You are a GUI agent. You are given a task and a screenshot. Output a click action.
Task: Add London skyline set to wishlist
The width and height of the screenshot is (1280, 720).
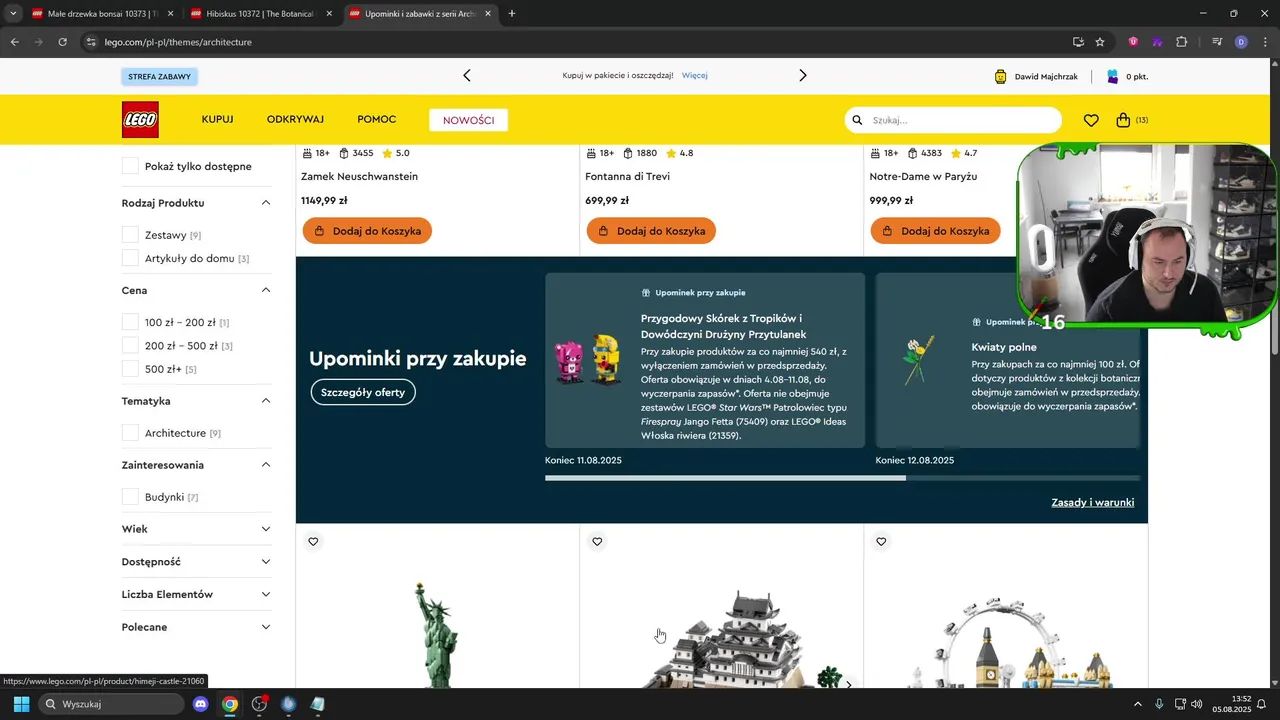(881, 542)
